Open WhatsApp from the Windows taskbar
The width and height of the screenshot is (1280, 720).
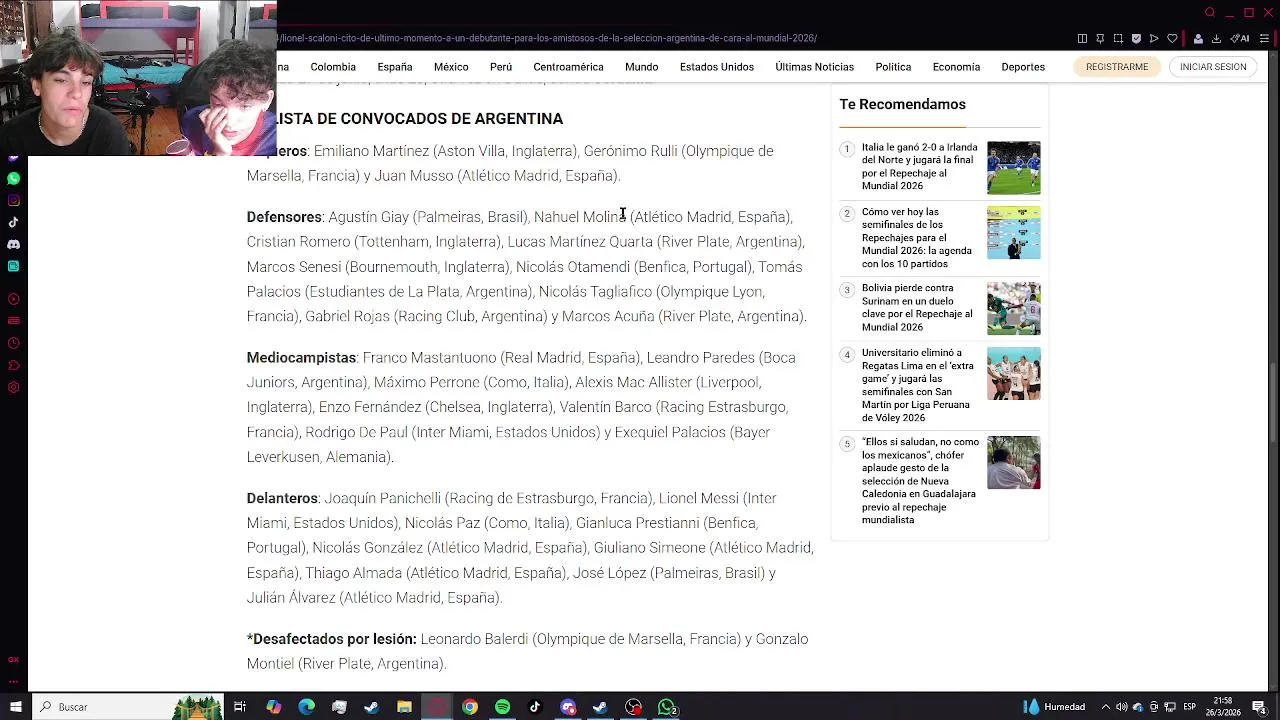(667, 707)
